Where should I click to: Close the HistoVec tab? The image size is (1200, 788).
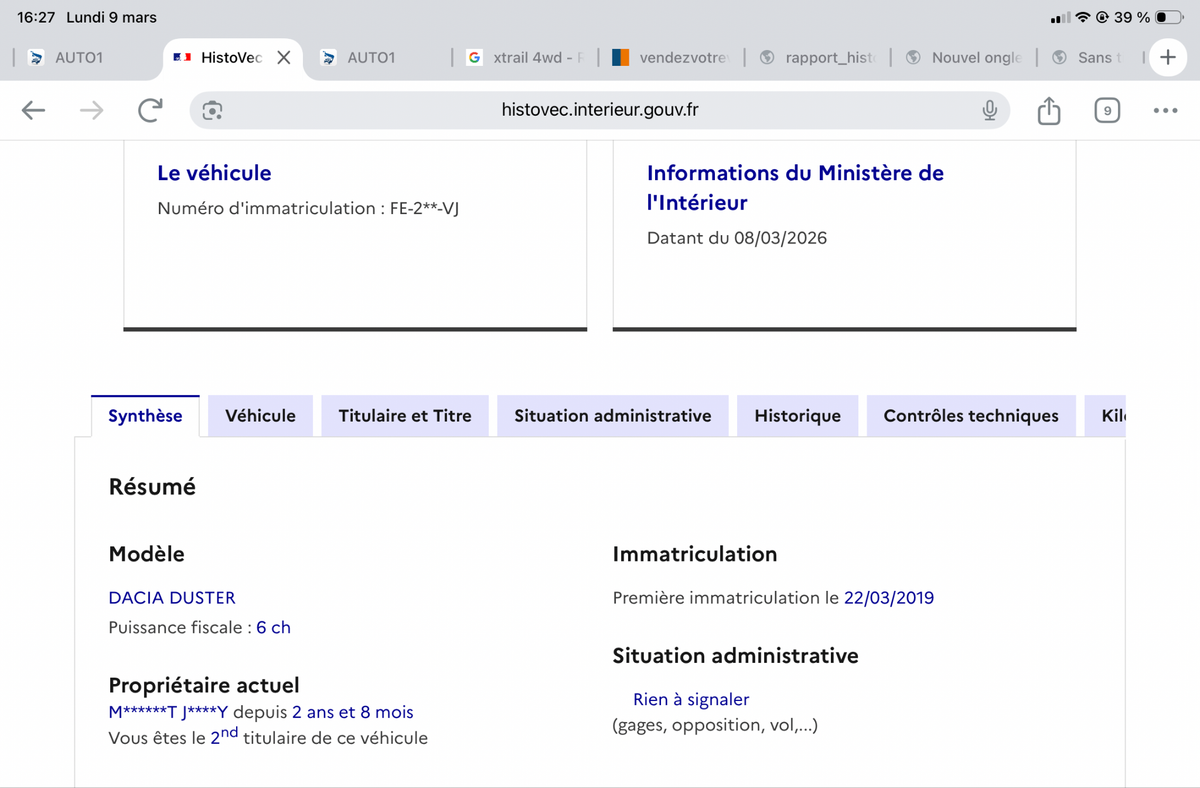coord(284,58)
